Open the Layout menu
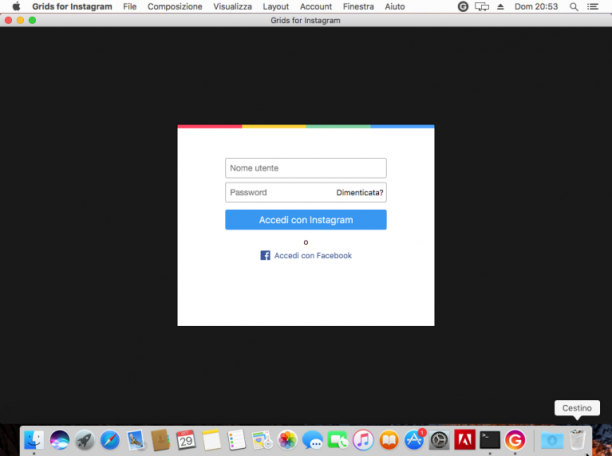Viewport: 612px width, 456px height. pyautogui.click(x=276, y=6)
